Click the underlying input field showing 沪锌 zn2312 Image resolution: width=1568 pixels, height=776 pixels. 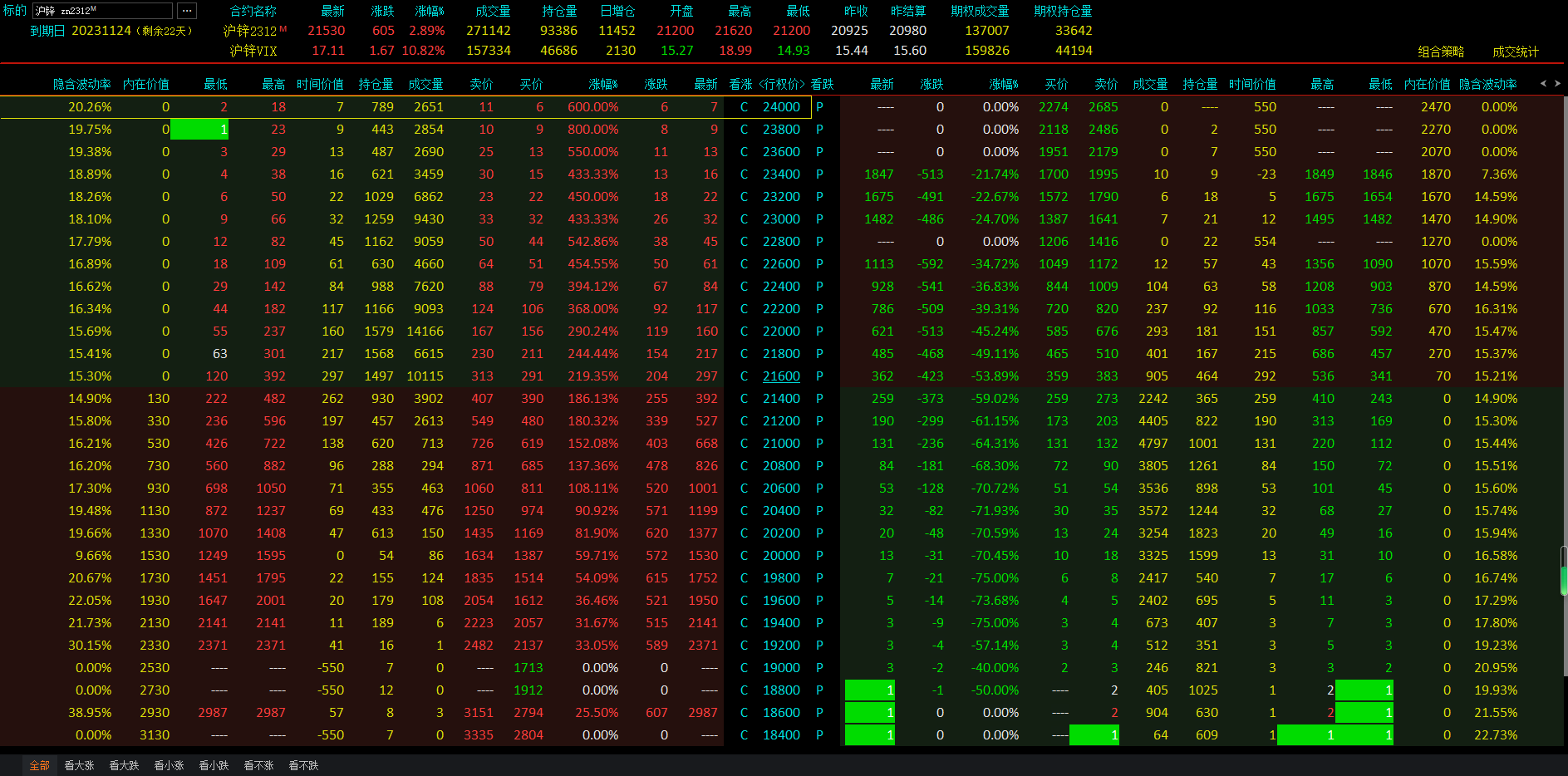102,11
